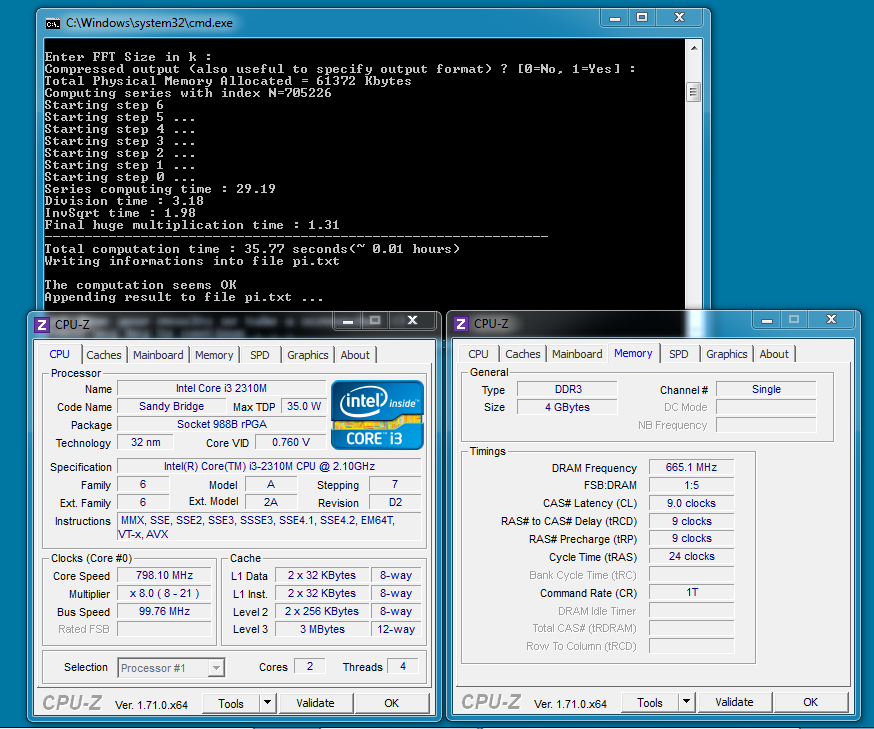Click the DRAM Frequency value '665.1 MHz'
This screenshot has height=729, width=874.
[x=692, y=467]
